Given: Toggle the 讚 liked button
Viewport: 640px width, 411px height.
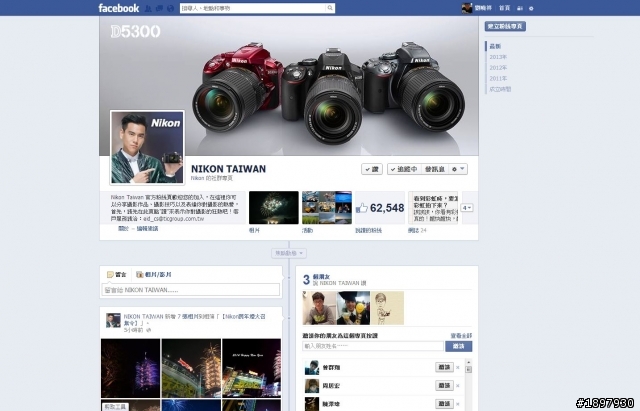Looking at the screenshot, I should click(x=371, y=169).
